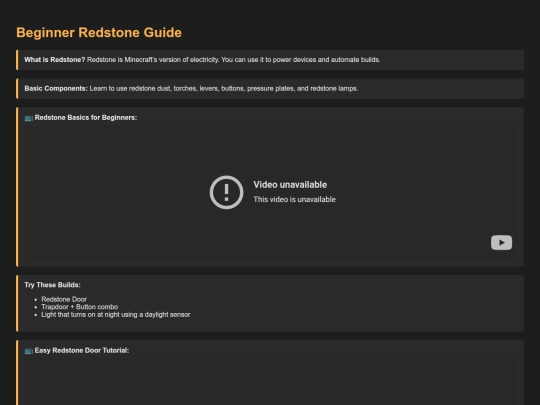Click the TV emoji beside Redstone Basics
The width and height of the screenshot is (540, 405).
(x=29, y=118)
